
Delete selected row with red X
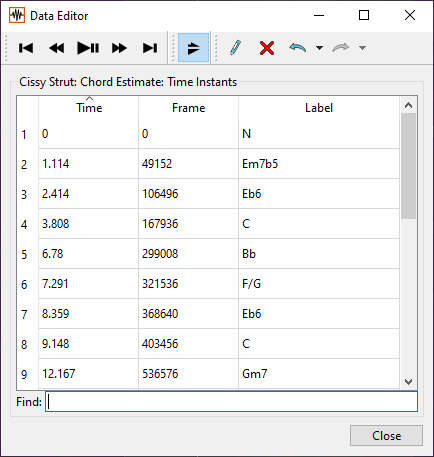click(x=267, y=48)
